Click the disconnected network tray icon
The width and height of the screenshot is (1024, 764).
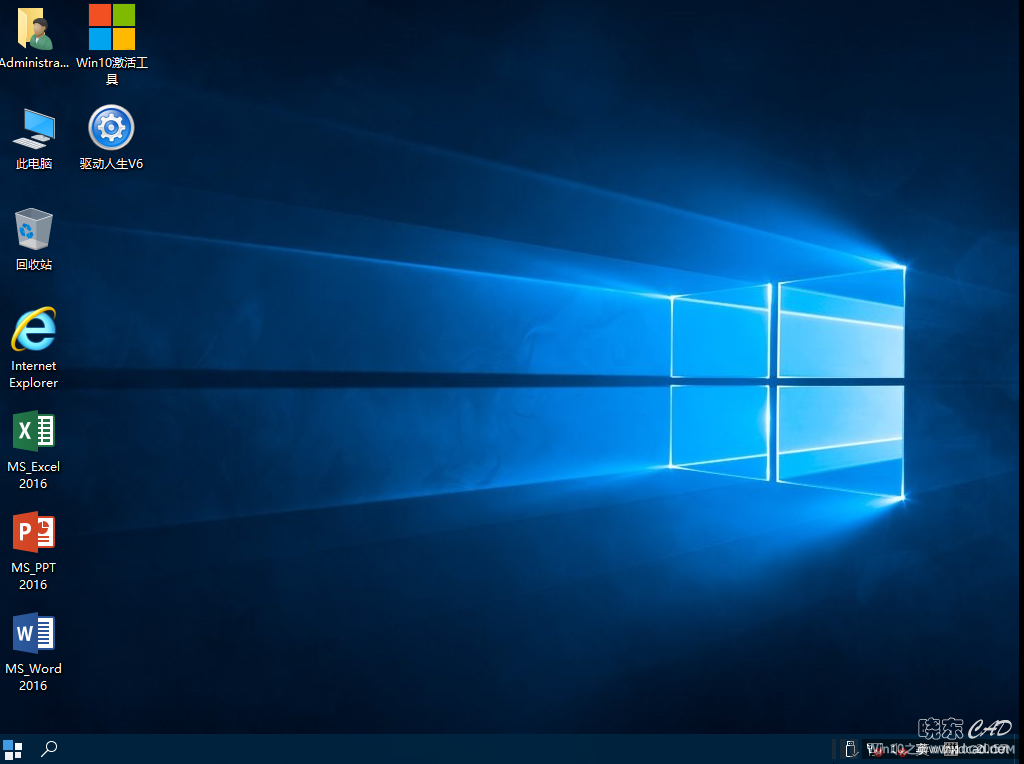(x=874, y=749)
